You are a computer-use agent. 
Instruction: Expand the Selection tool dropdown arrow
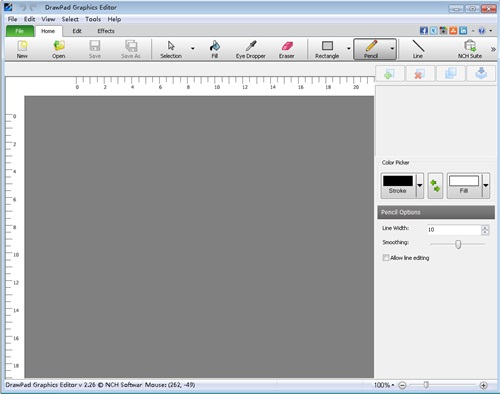[192, 49]
